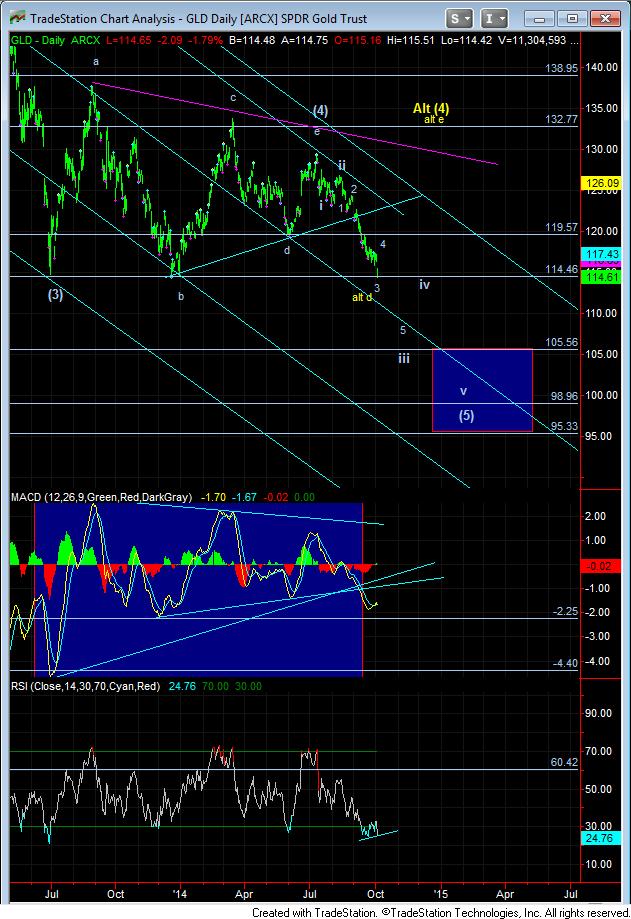Screen dimensions: 631x919
Task: Open the S symbol-link dropdown
Action: [459, 18]
